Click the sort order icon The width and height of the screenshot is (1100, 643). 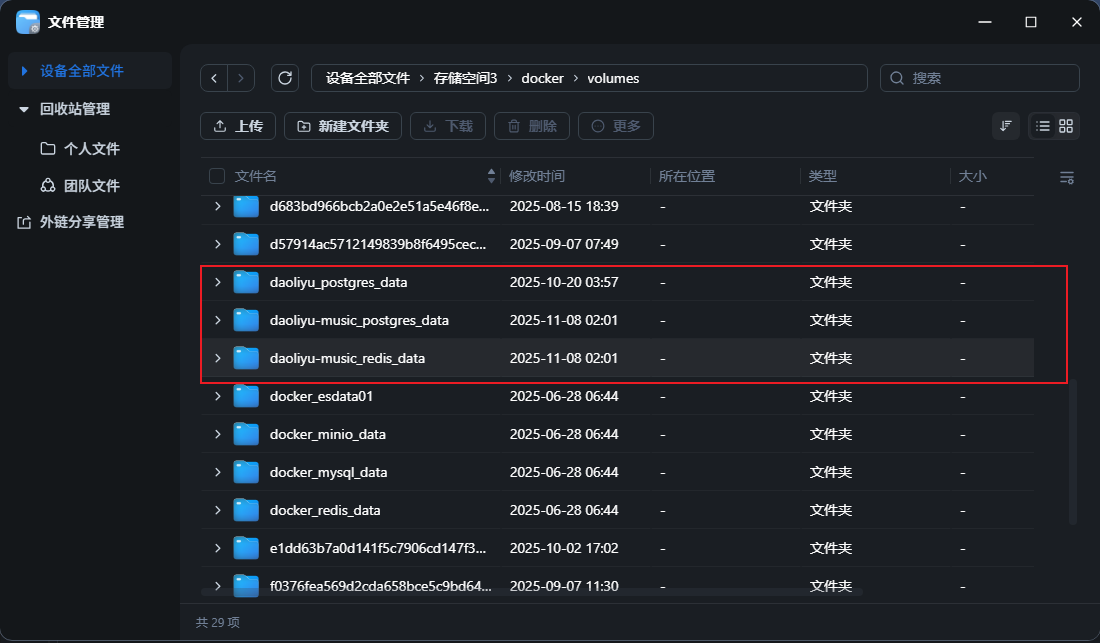(x=1005, y=126)
